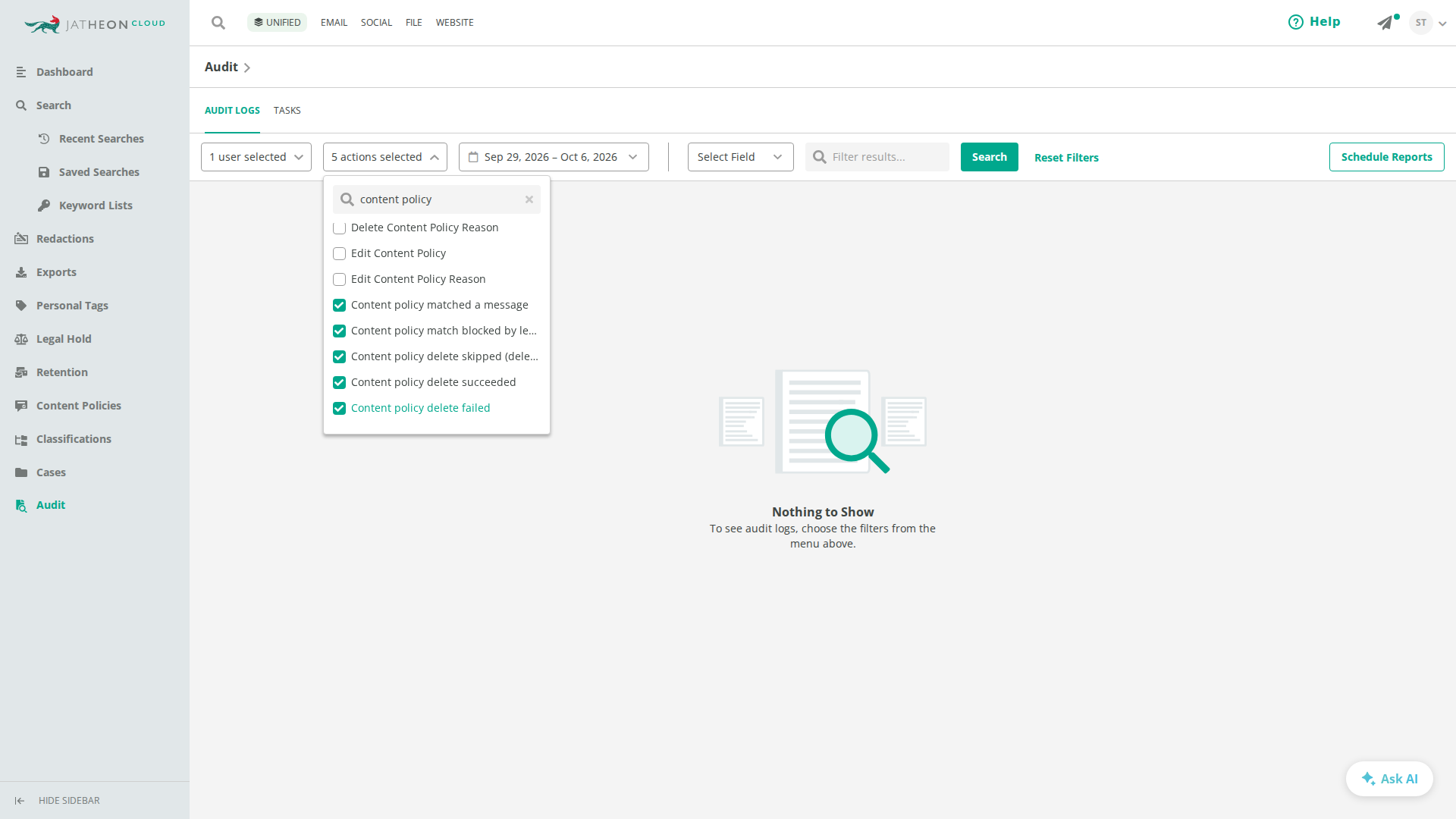
Task: Uncheck Content policy matched a message
Action: tap(339, 305)
